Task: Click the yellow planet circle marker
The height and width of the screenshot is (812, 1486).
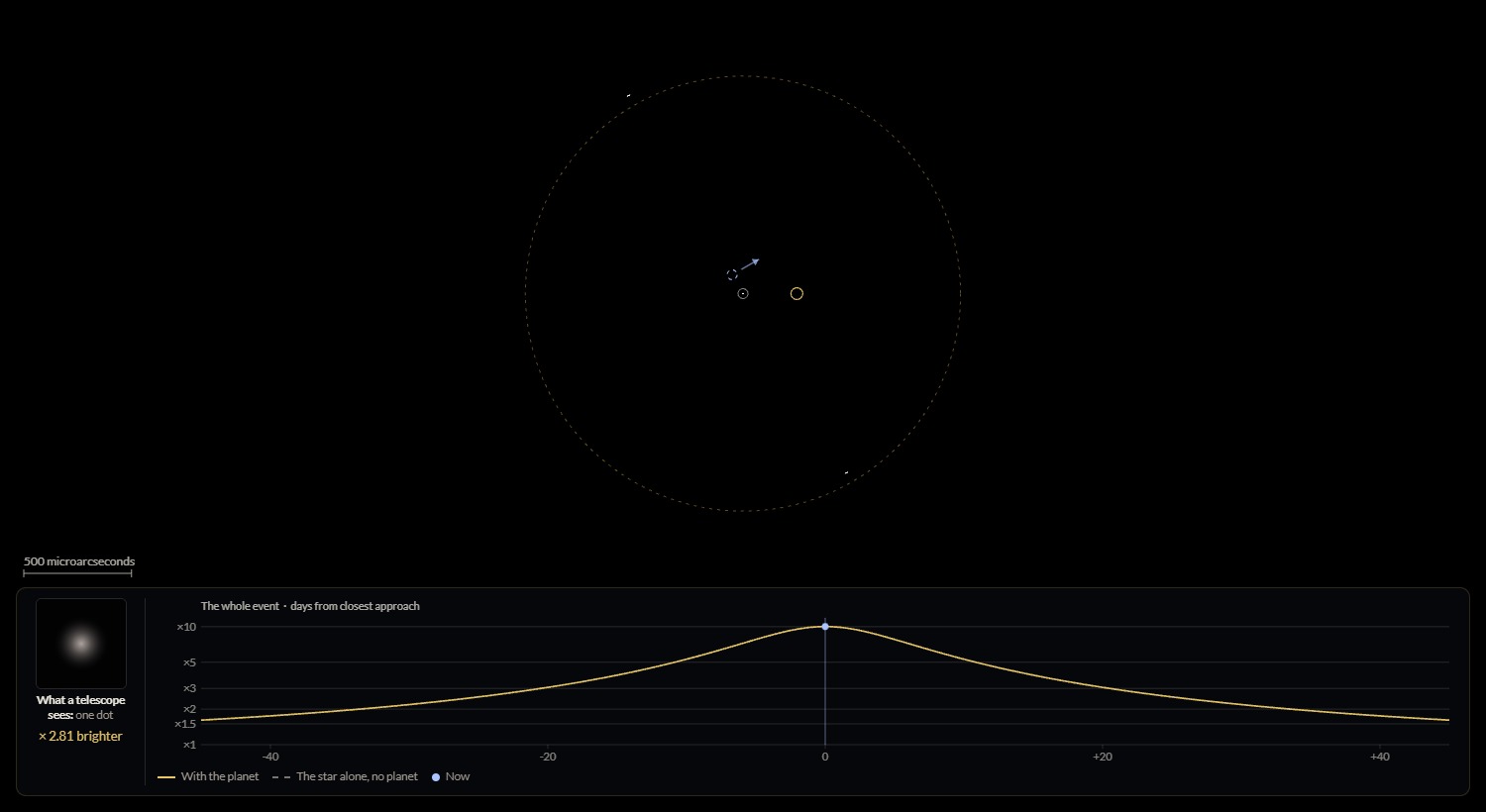Action: pos(796,293)
